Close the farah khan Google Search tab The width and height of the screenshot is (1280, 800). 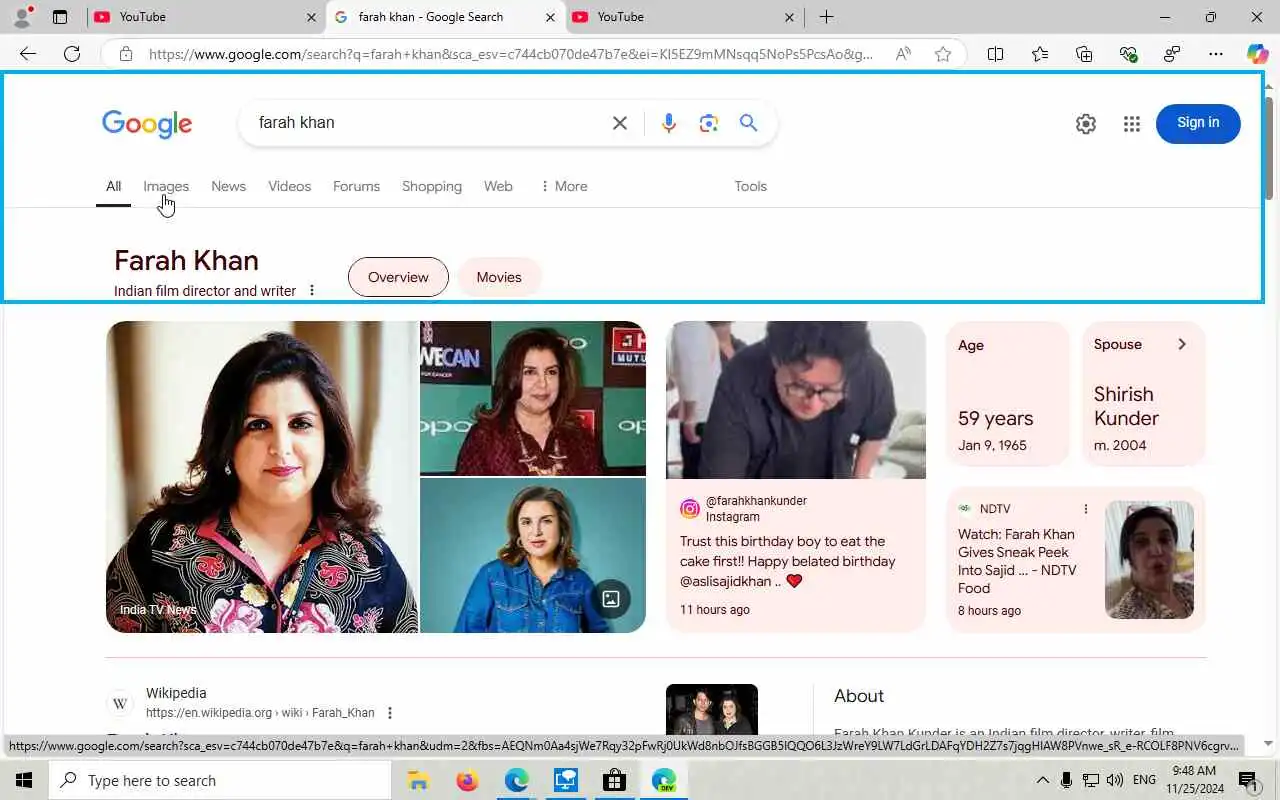click(551, 17)
